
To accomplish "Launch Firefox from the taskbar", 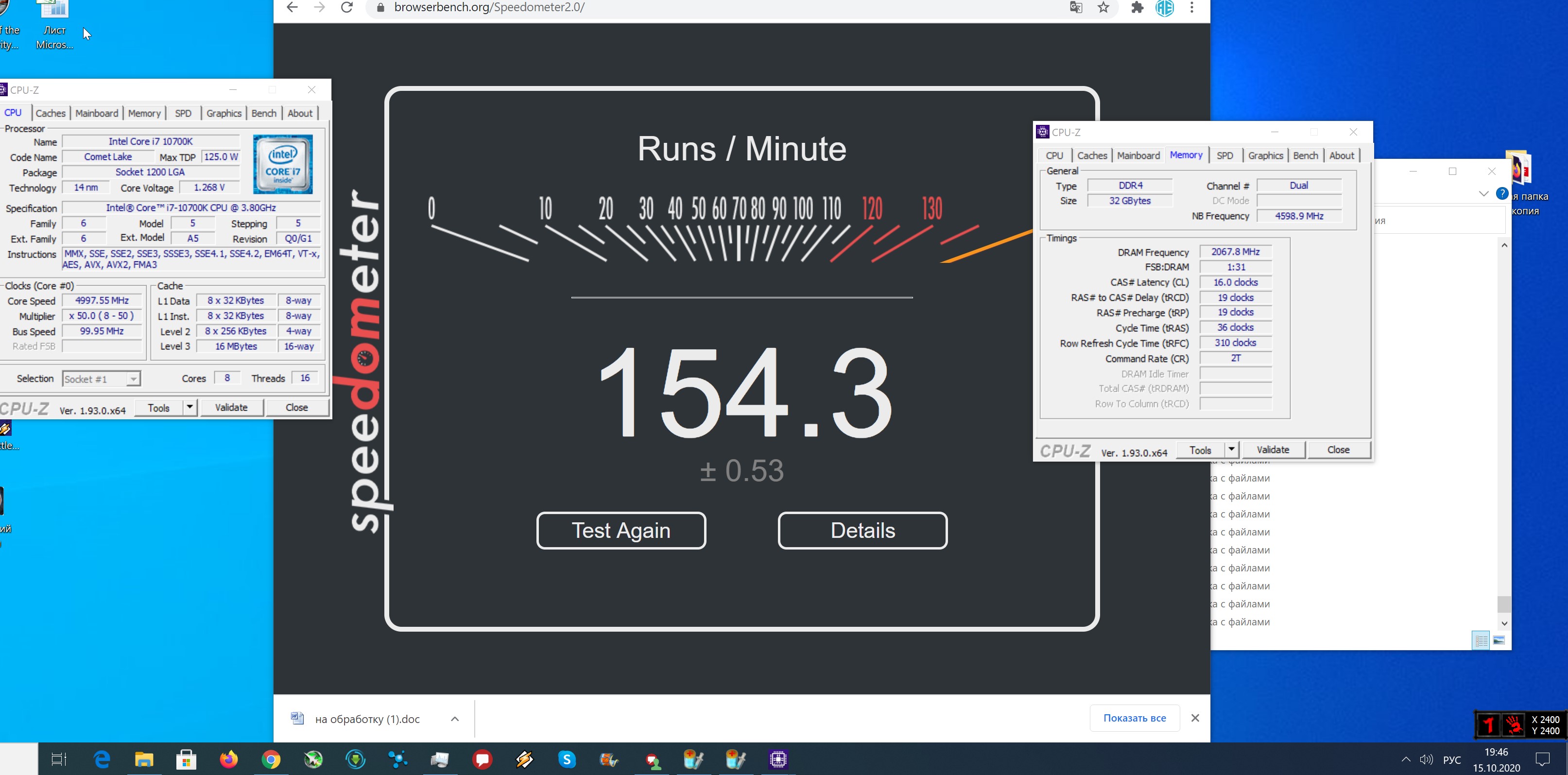I will coord(229,759).
